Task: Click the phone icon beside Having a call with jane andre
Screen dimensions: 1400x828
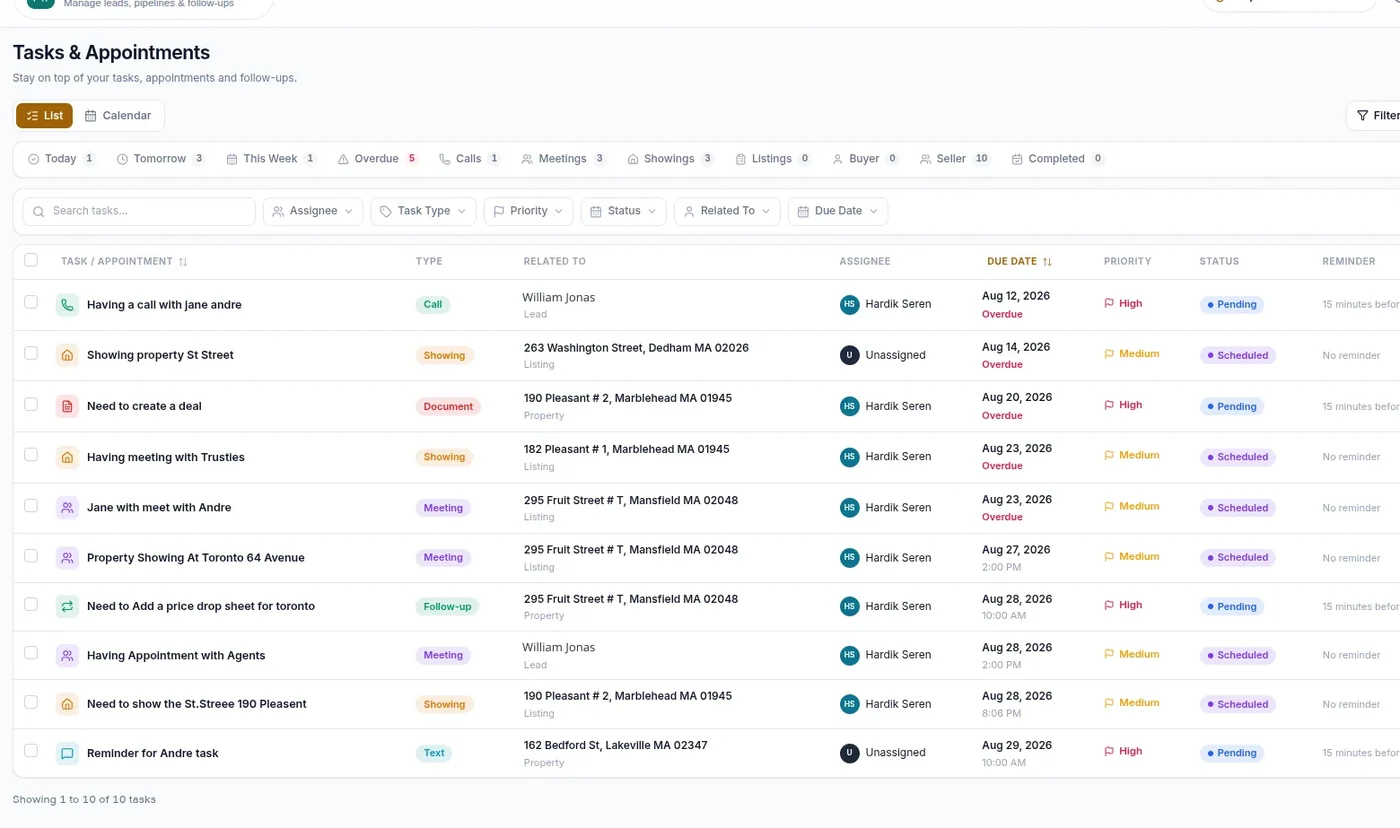Action: coord(67,305)
